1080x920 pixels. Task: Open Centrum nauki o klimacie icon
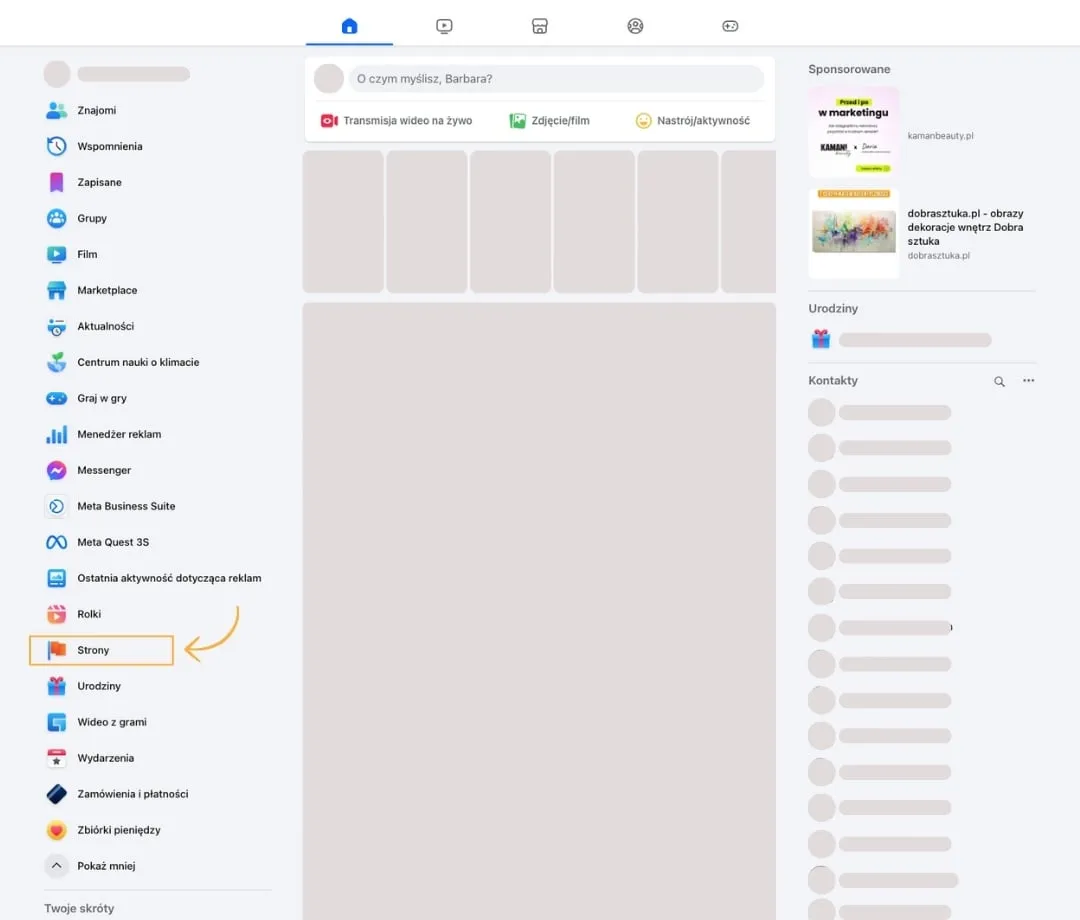pos(56,362)
